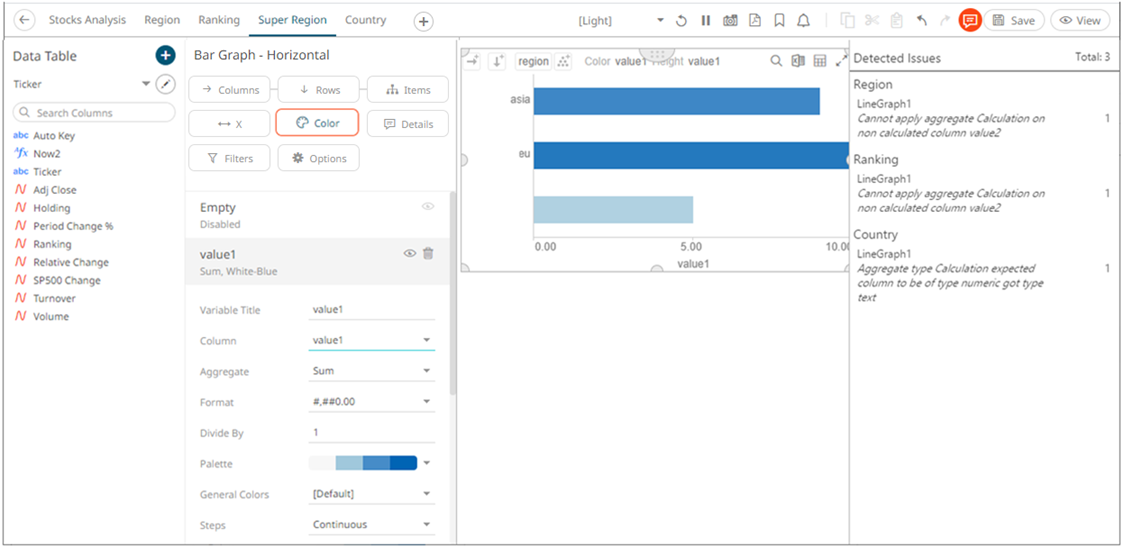Click the bookmark icon in the toolbar
The width and height of the screenshot is (1124, 547).
[x=778, y=20]
